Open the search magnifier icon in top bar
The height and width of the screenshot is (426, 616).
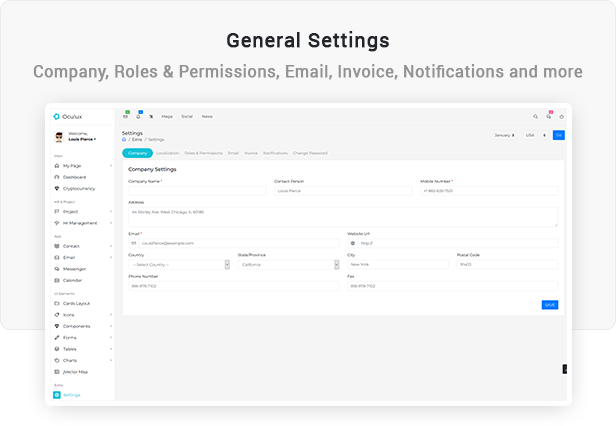[535, 117]
